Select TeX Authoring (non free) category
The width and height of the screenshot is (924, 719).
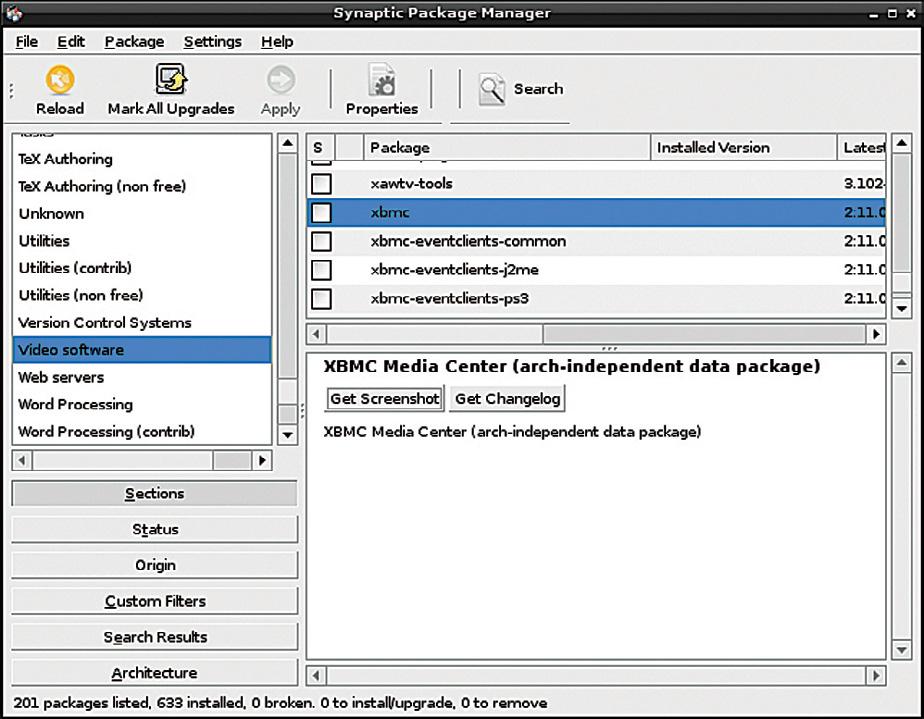(x=141, y=186)
